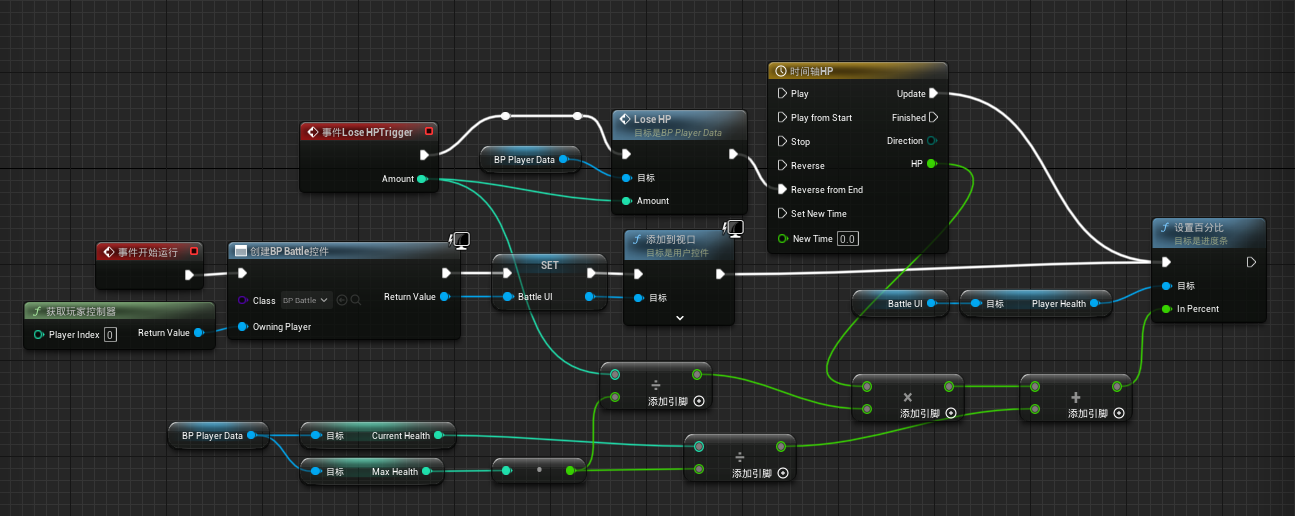Click red delegate pin on 事件开始运行 node
Image resolution: width=1295 pixels, height=516 pixels.
tap(194, 251)
